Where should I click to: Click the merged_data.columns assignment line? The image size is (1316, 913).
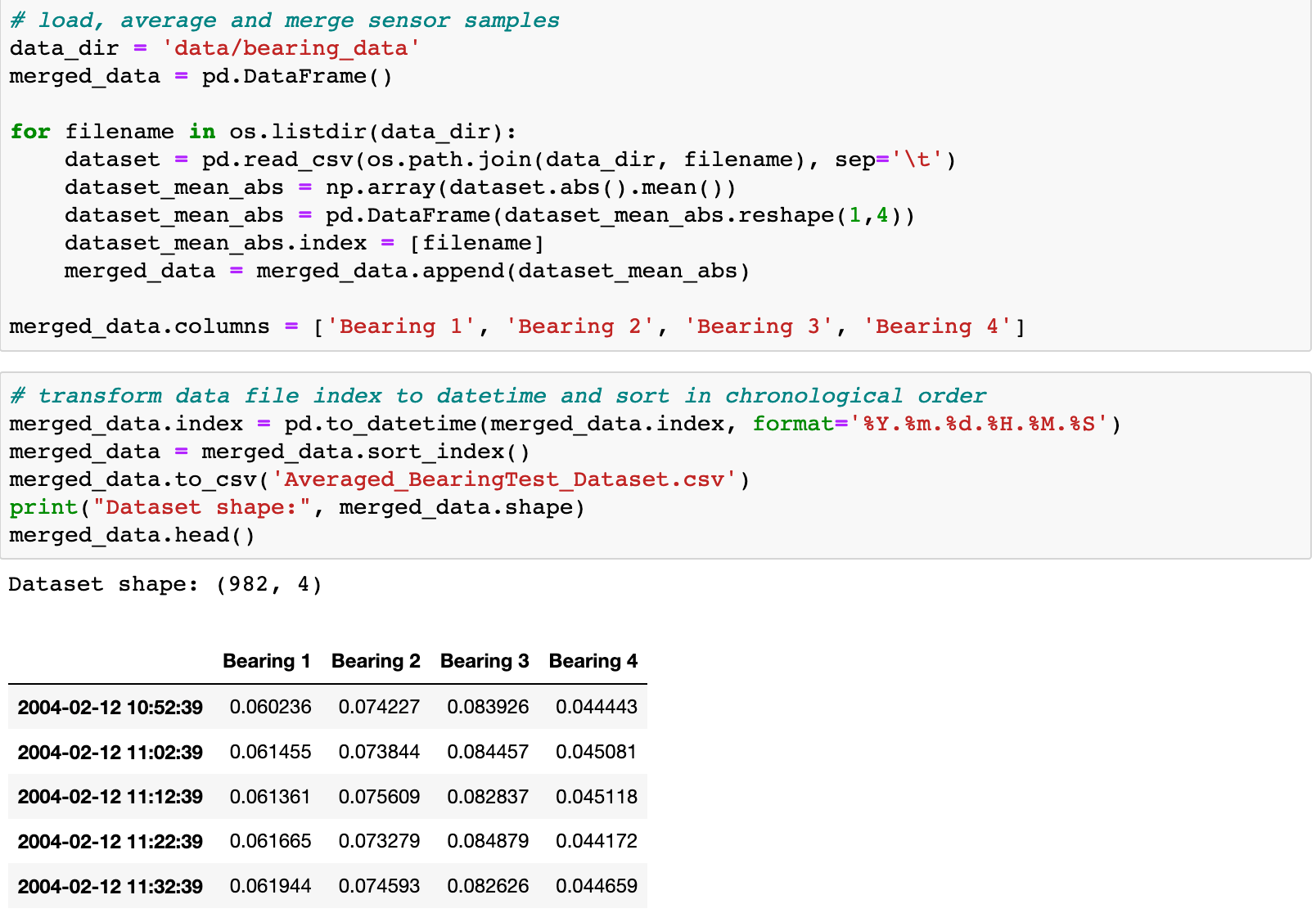[x=516, y=326]
